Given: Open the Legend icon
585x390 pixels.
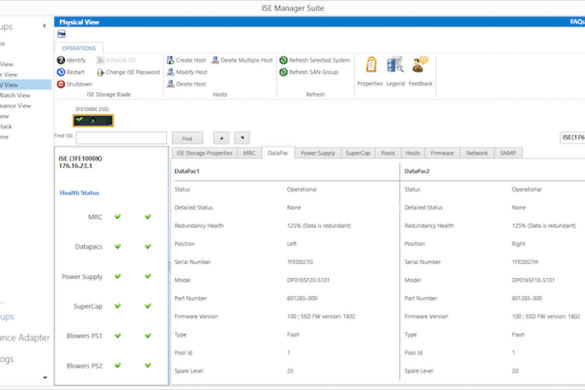Looking at the screenshot, I should pyautogui.click(x=395, y=65).
